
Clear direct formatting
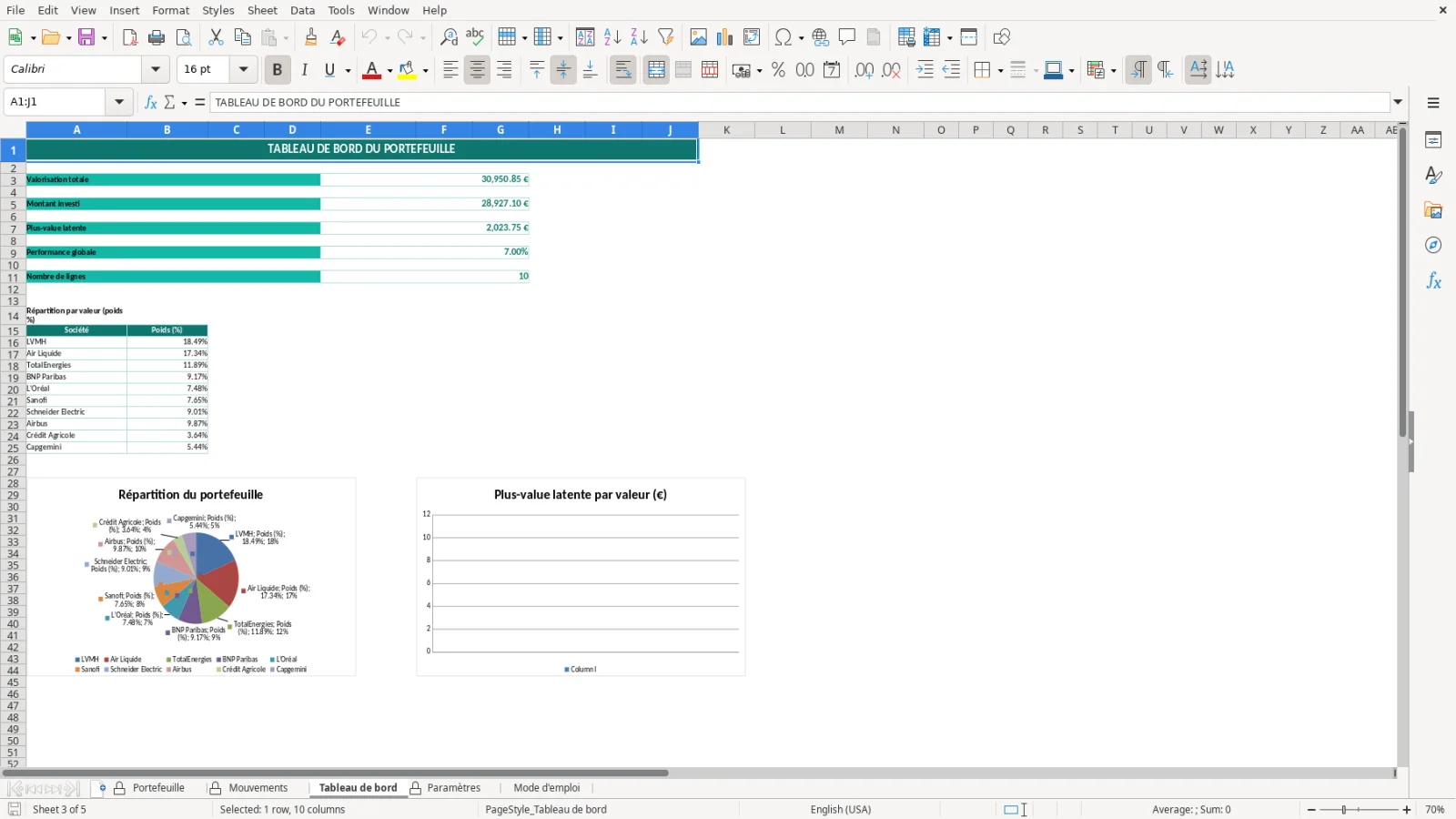[x=338, y=37]
